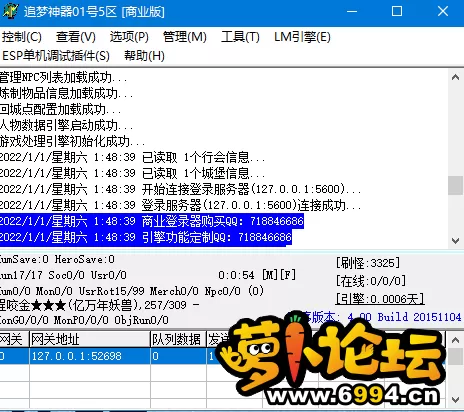Open the 查看(V) menu
Screen dimensions: 464x412
(76, 37)
